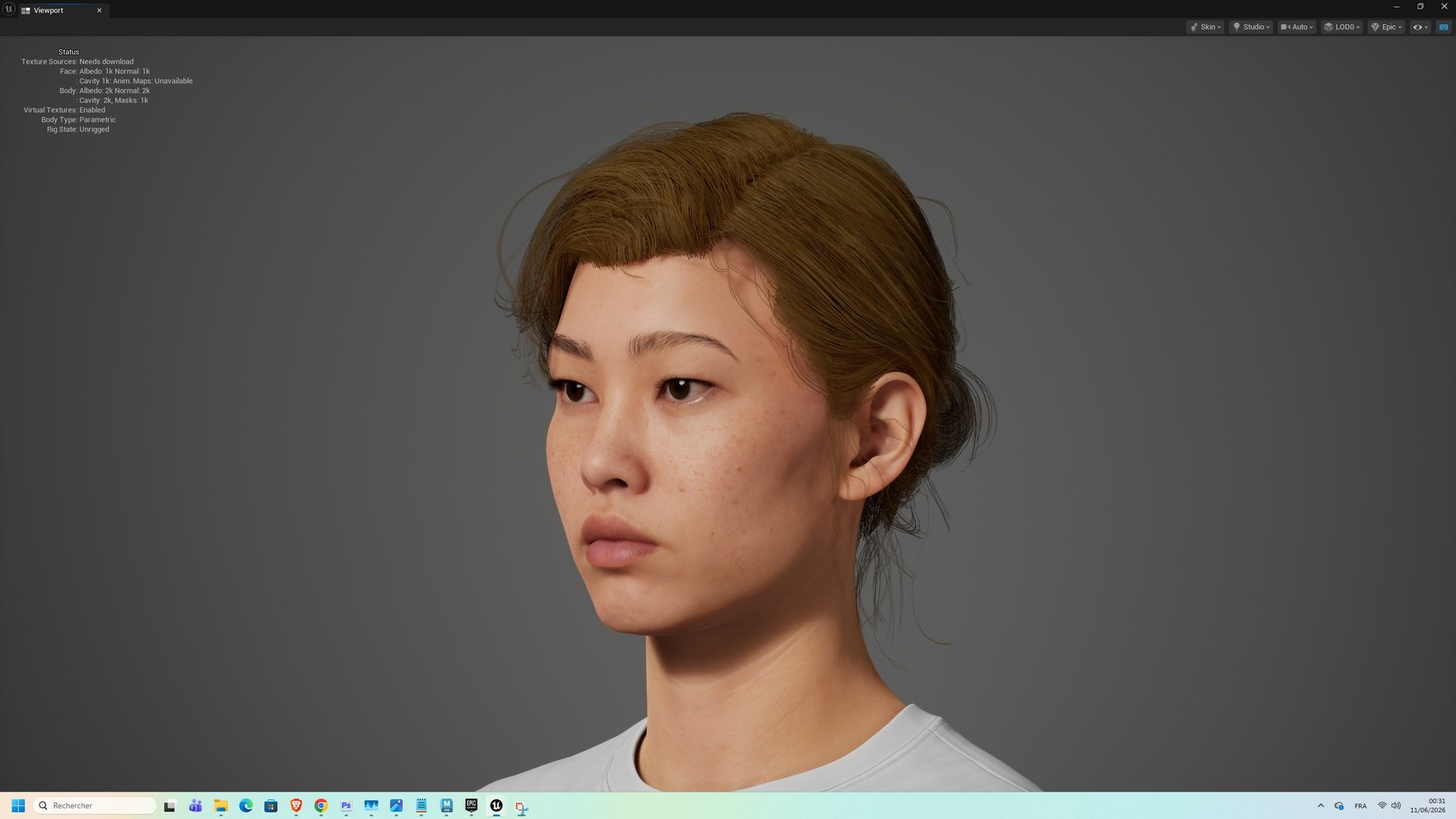Click the 'Body Type: Parametric' status text
Screen dimensions: 1456x819
[x=78, y=120]
